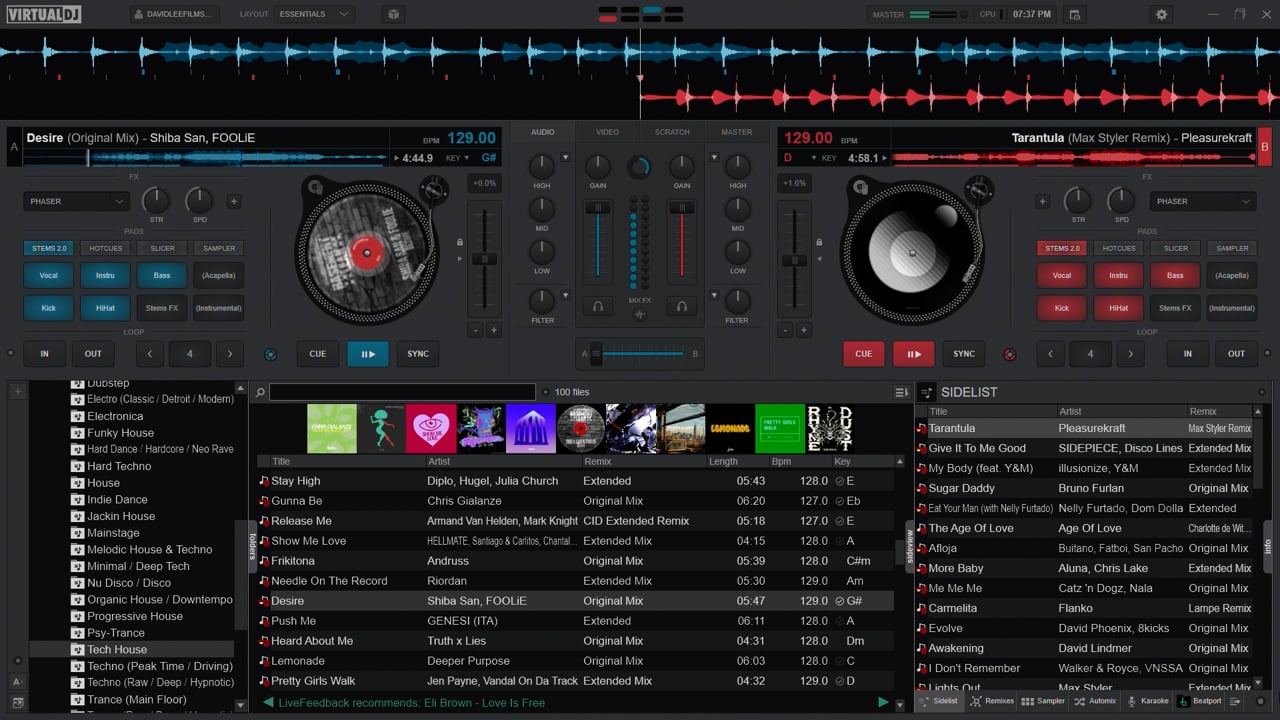This screenshot has width=1280, height=720.
Task: Select HOTCUES pad mode on deck A
Action: click(x=105, y=248)
